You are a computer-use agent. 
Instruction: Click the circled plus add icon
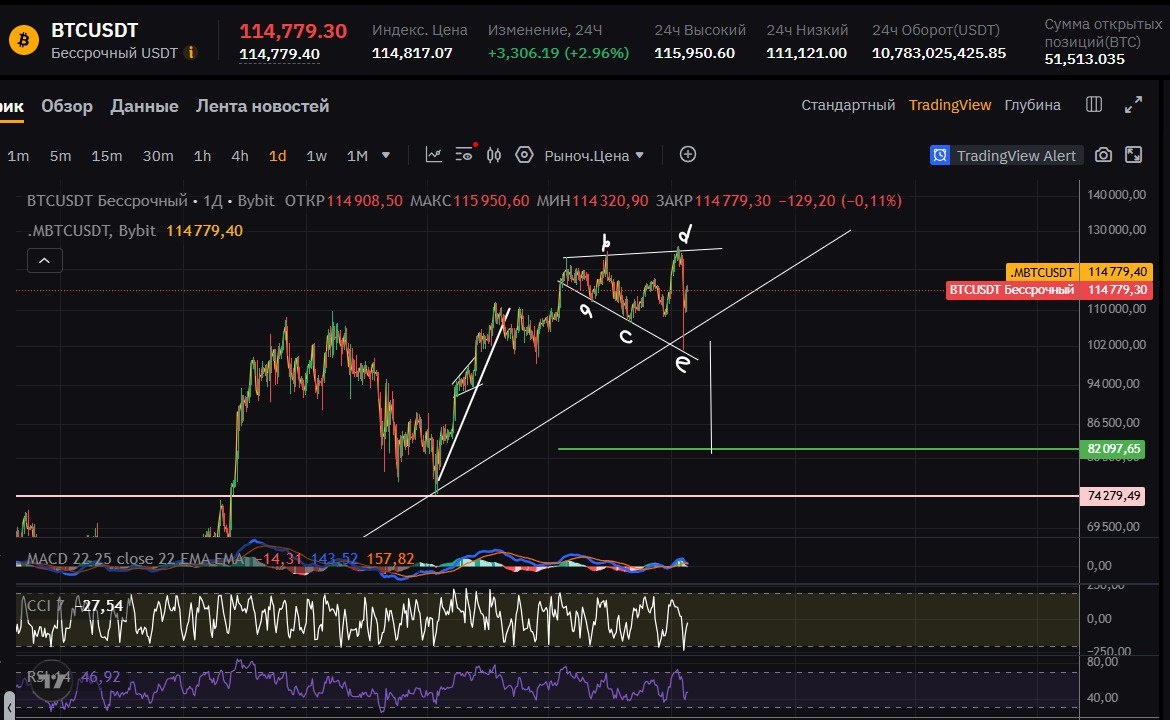point(688,154)
